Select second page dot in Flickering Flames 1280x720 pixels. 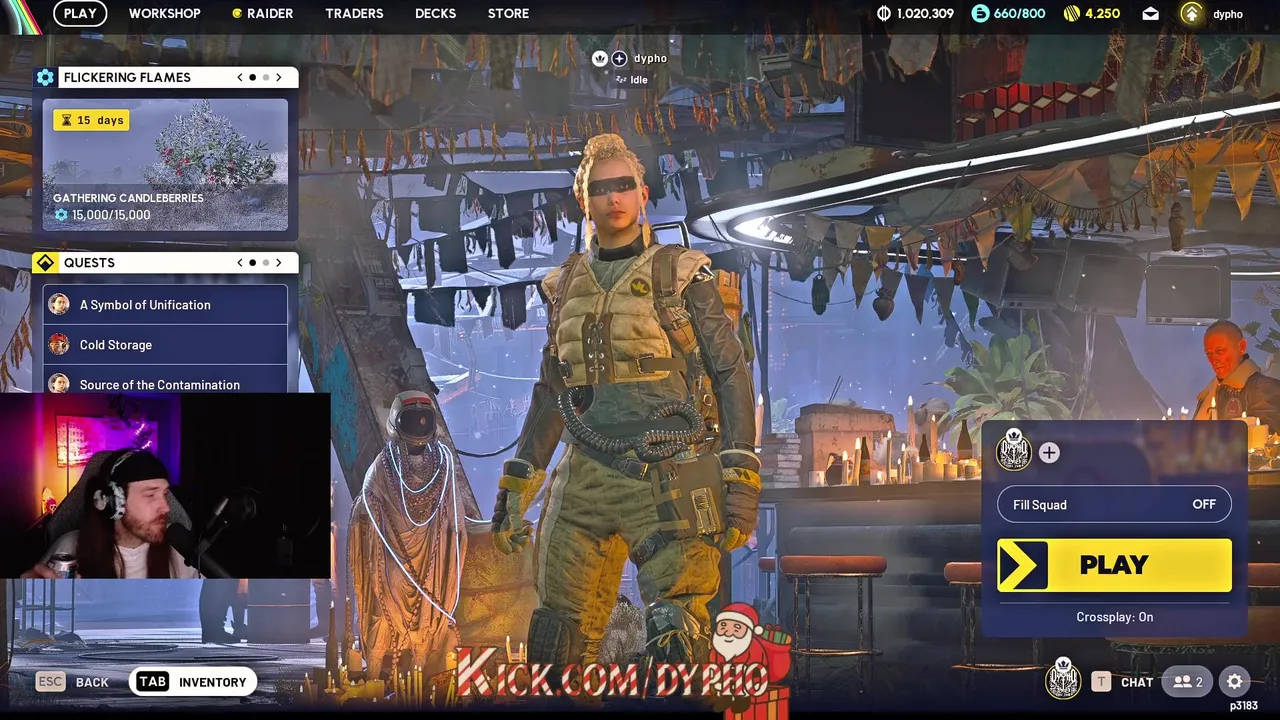266,77
